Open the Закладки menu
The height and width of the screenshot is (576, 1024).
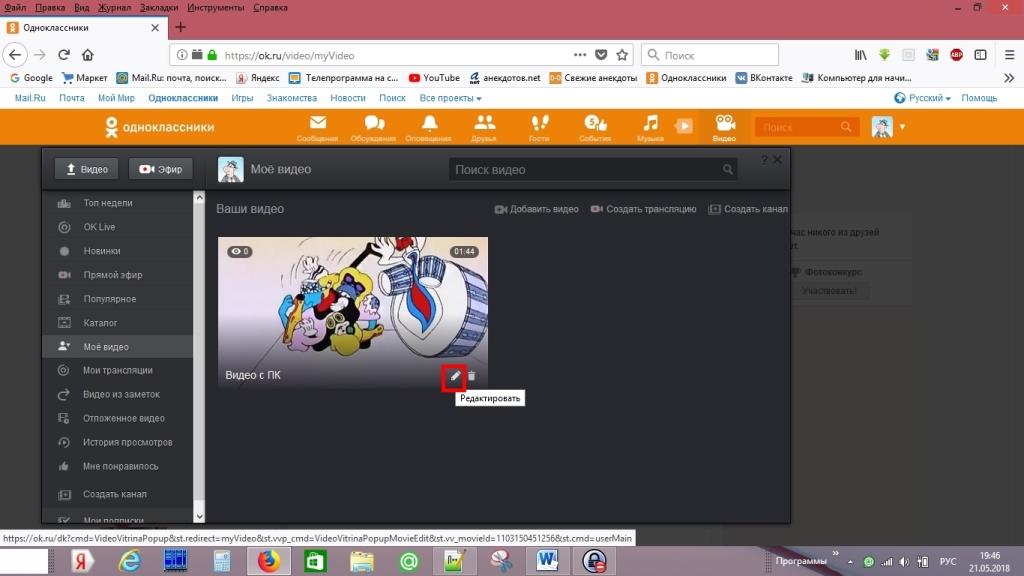pyautogui.click(x=159, y=8)
